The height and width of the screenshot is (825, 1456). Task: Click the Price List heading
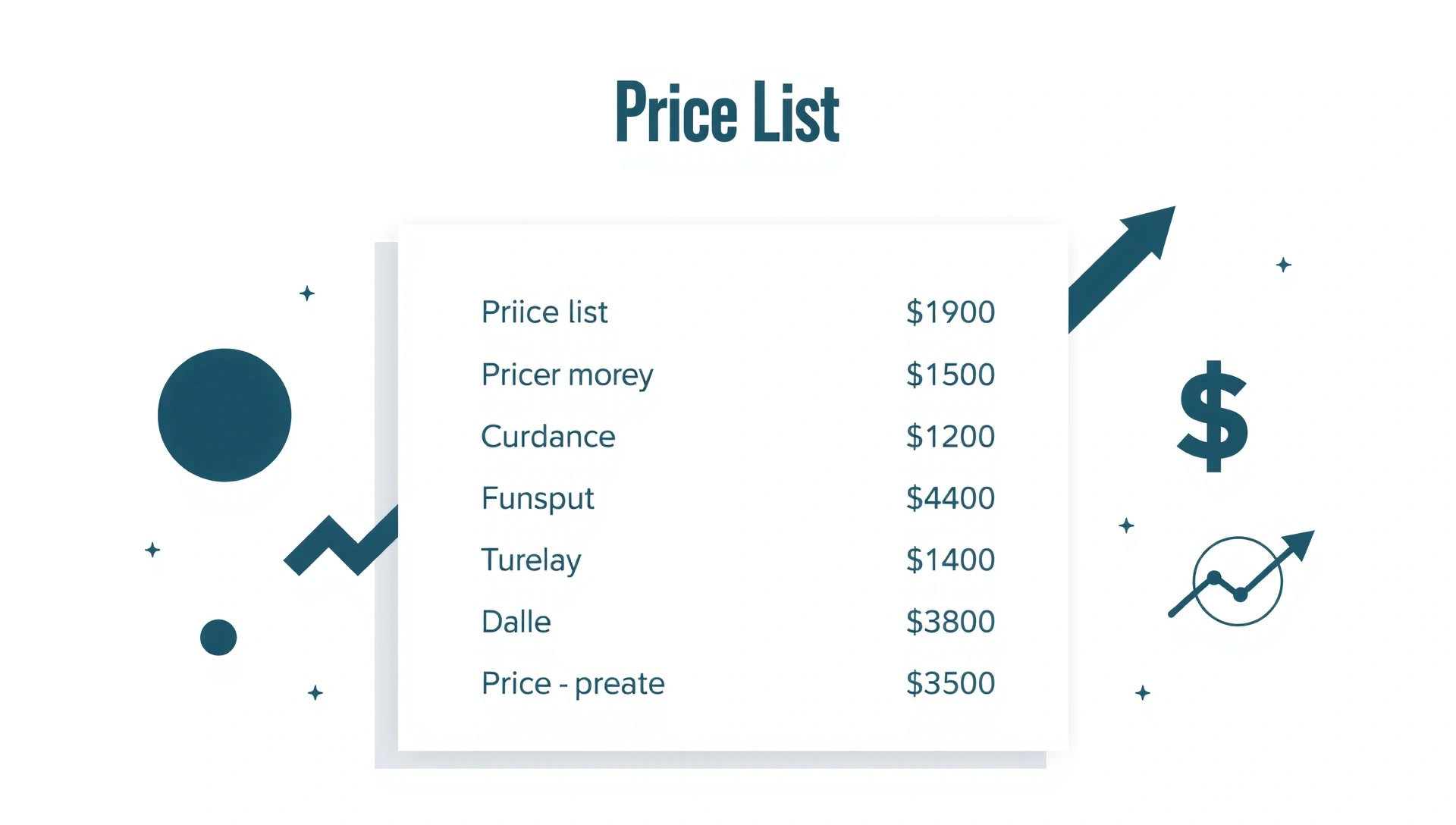point(727,112)
